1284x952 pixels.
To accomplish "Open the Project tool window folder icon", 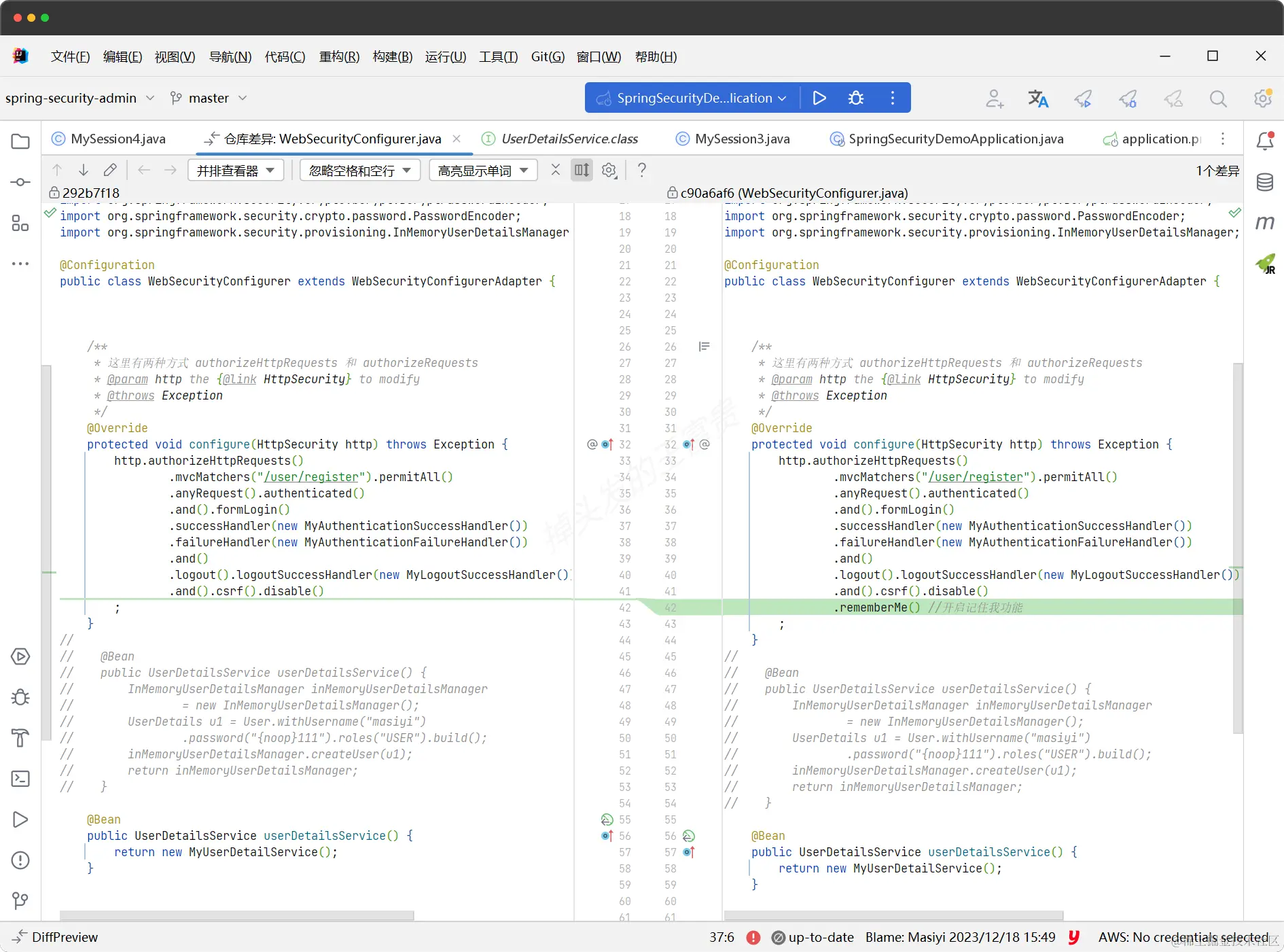I will [x=20, y=141].
